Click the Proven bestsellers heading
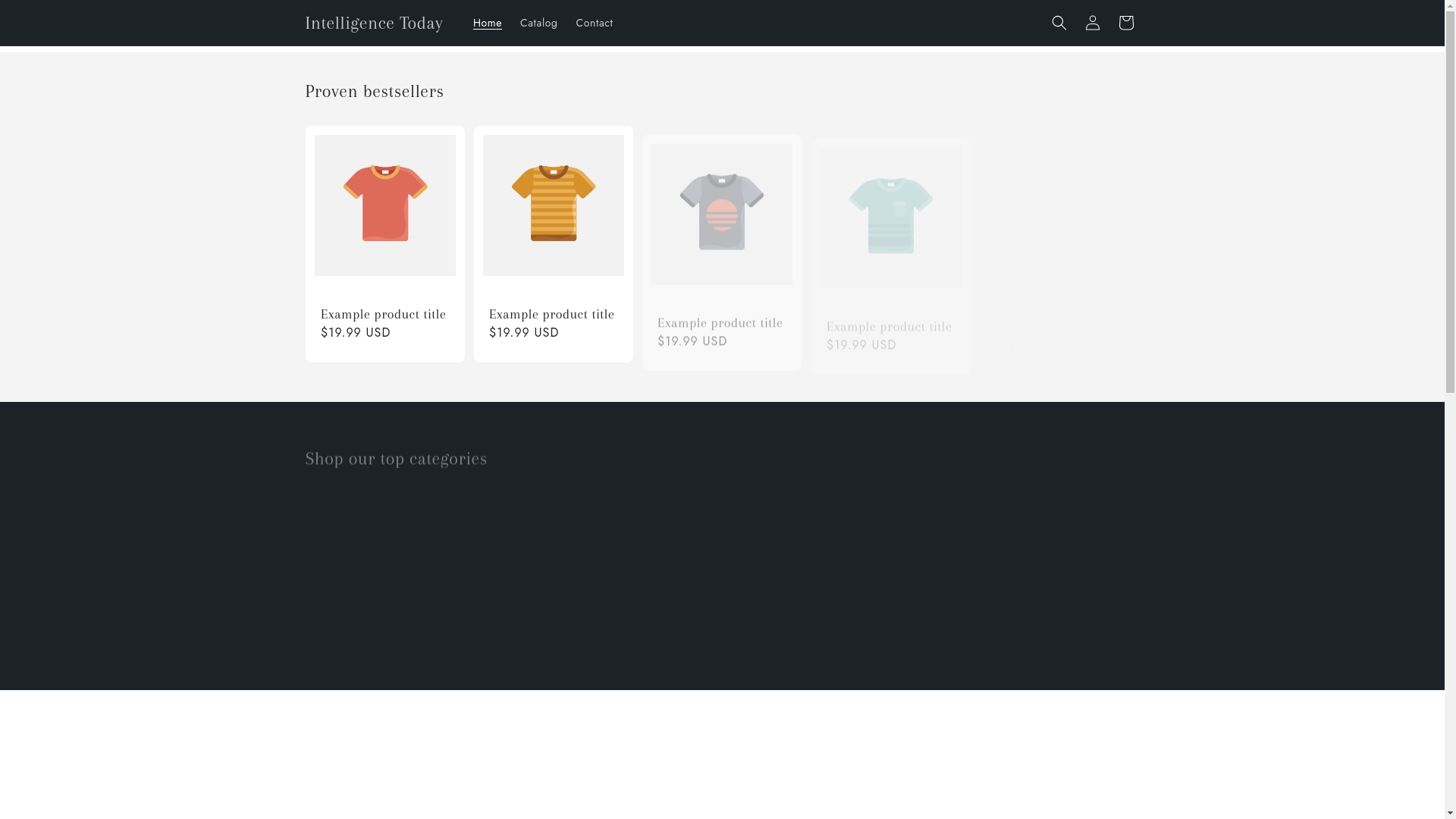1456x819 pixels. pos(374,91)
